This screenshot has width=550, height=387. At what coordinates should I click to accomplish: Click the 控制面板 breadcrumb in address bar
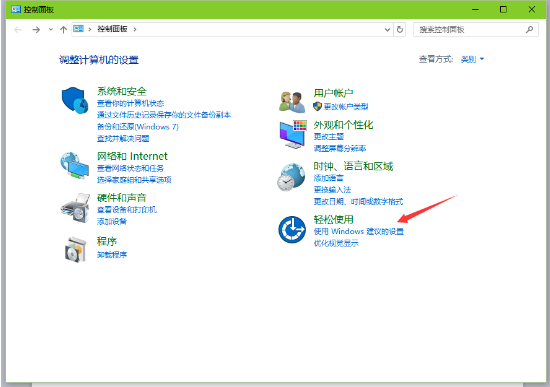point(112,29)
